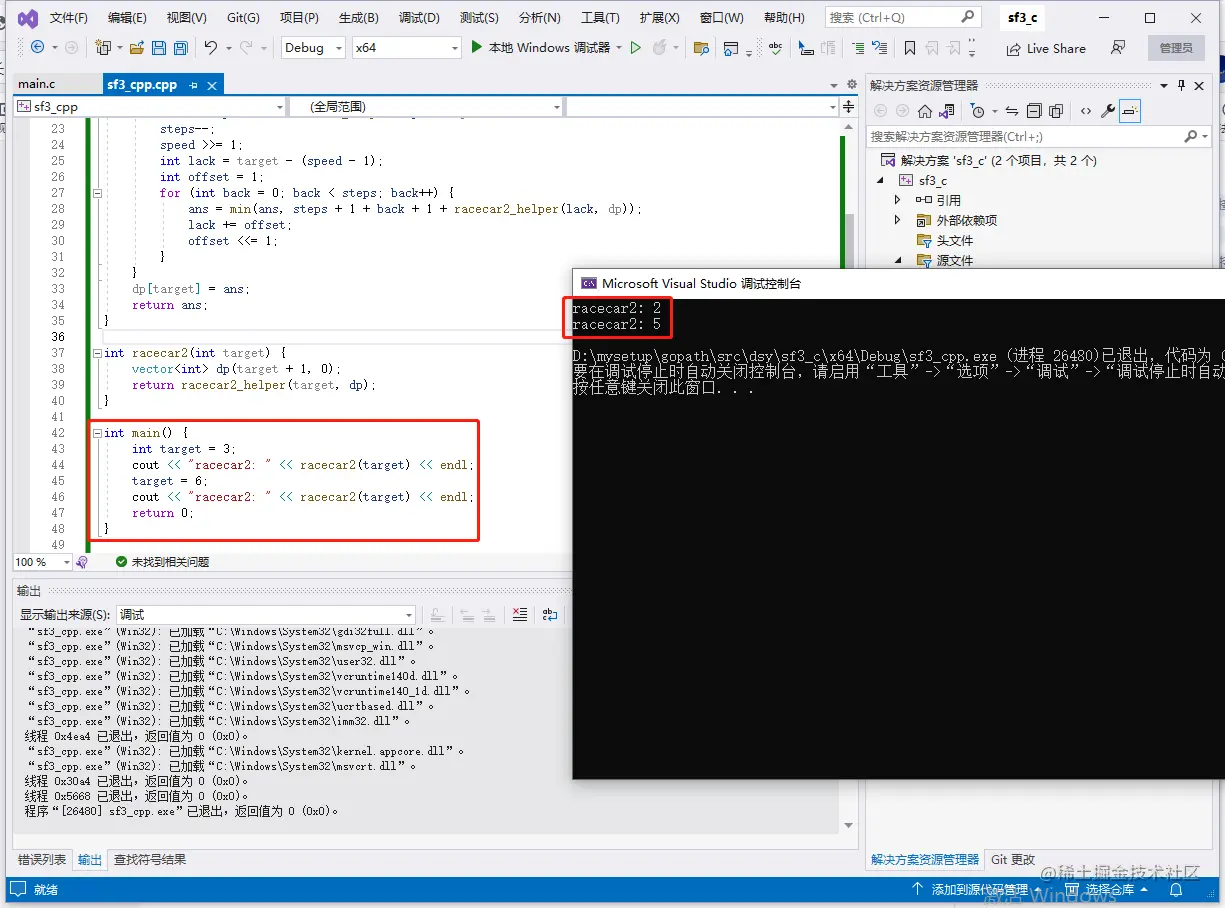This screenshot has height=908, width=1225.
Task: Switch between solution and folder views icon
Action: [947, 111]
